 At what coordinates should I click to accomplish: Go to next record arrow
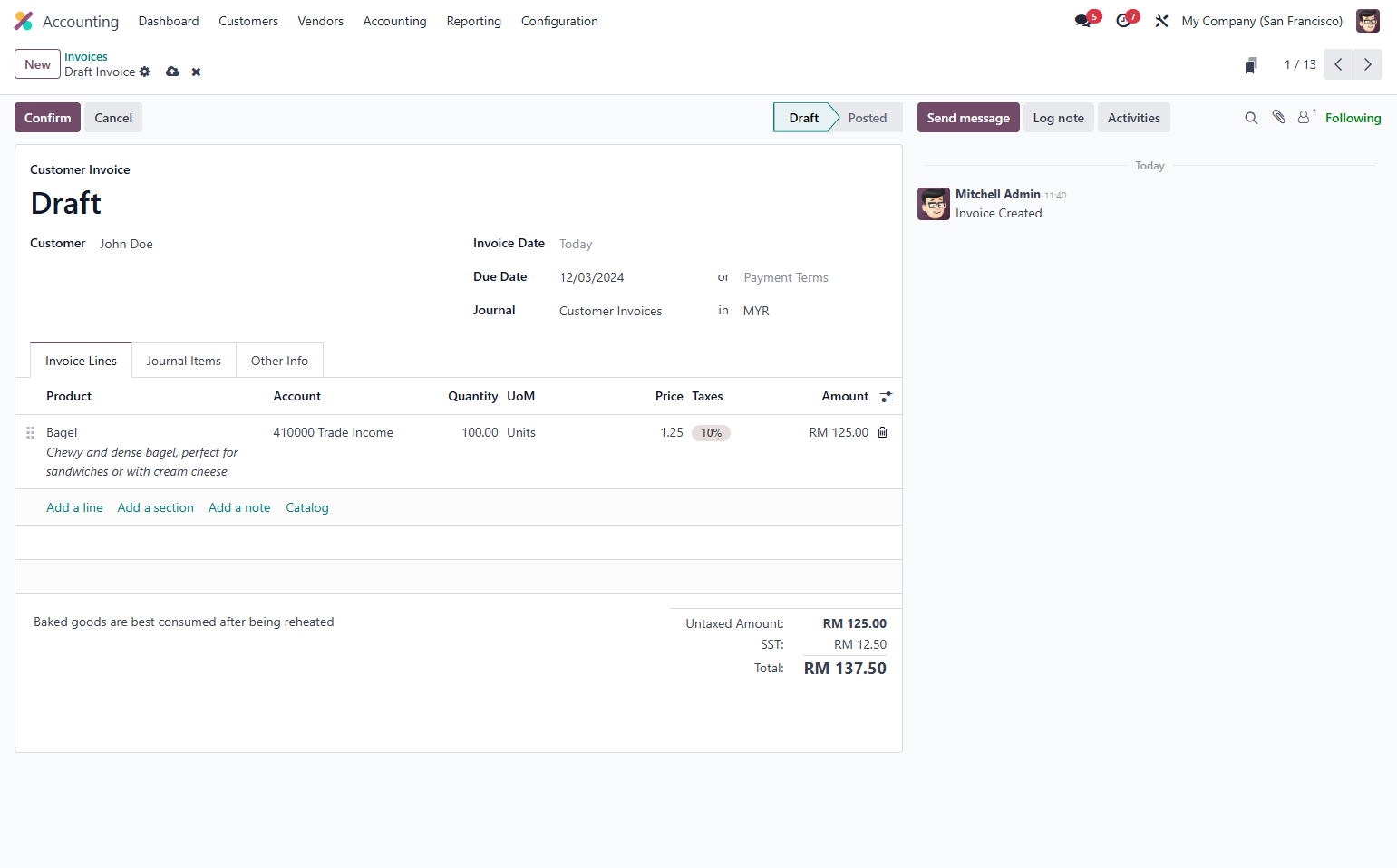1368,64
